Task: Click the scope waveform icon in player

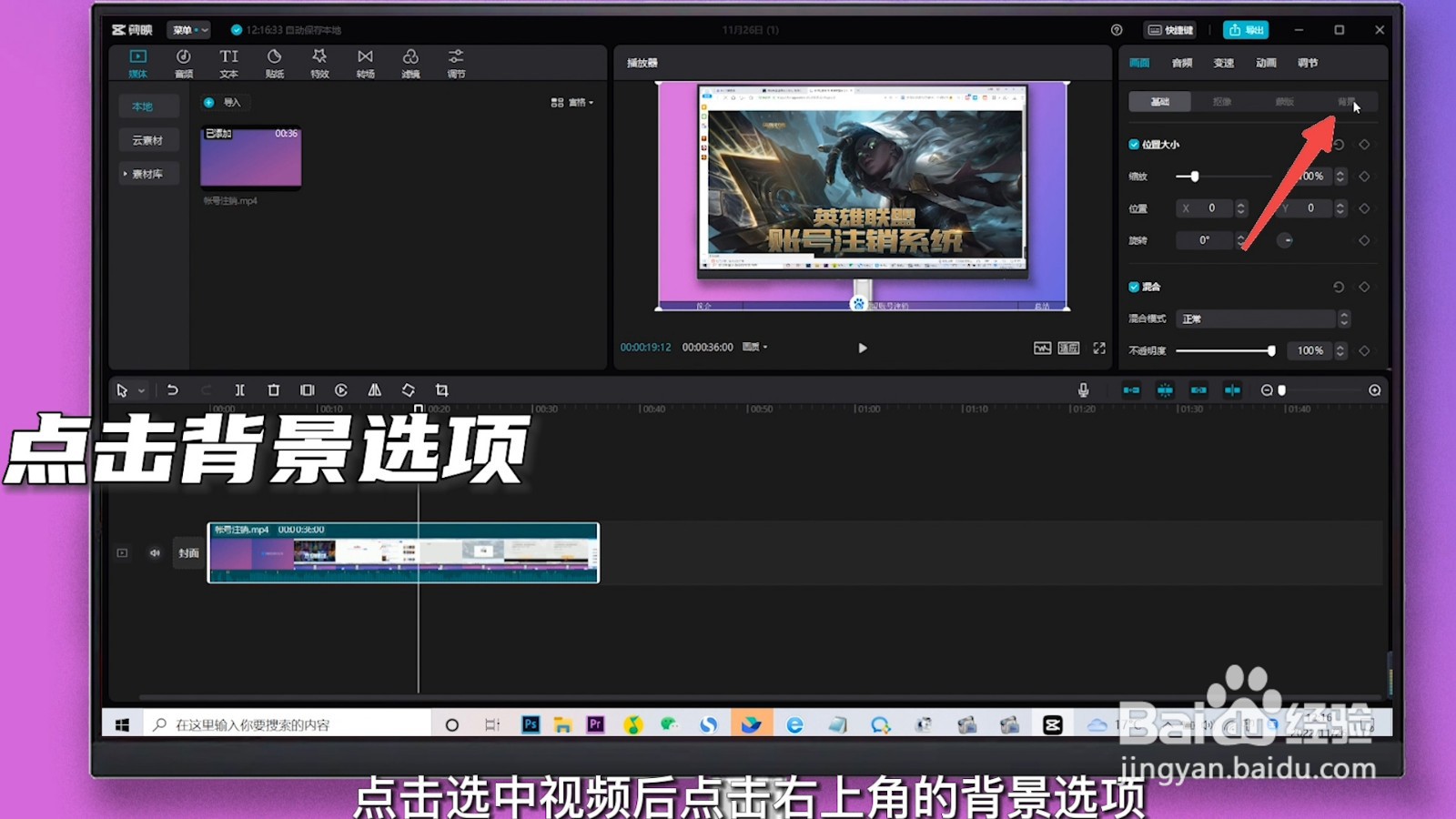Action: 1042,348
